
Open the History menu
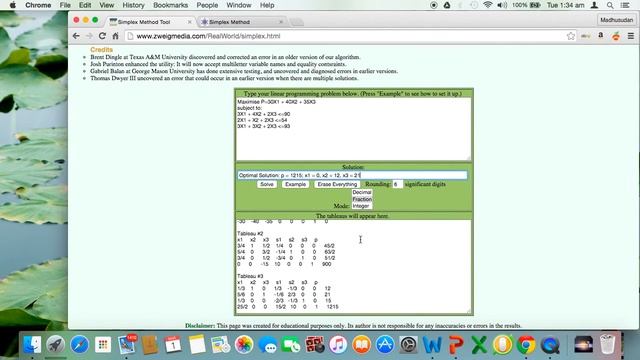(133, 5)
